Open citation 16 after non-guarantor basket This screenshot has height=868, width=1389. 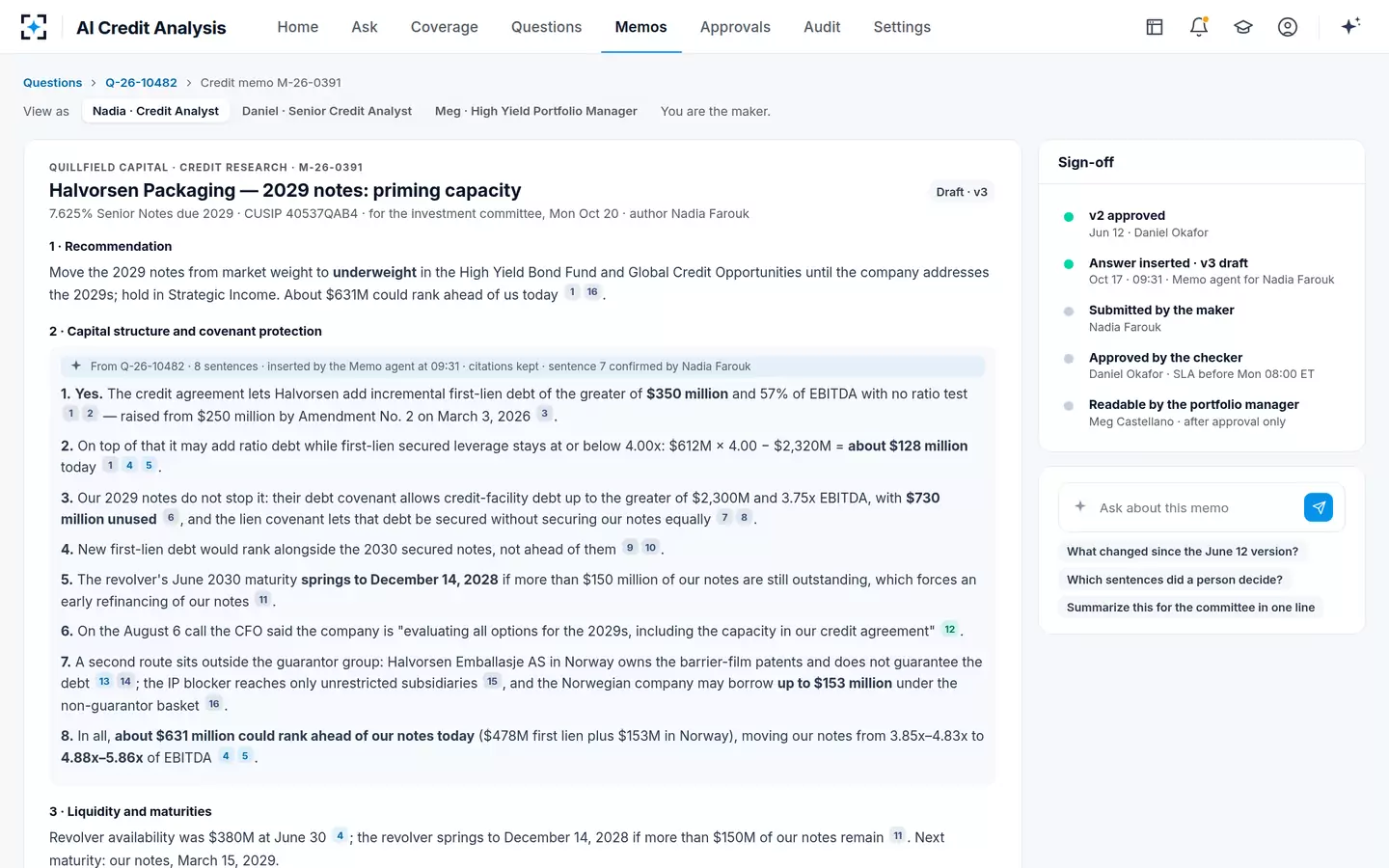pos(214,704)
